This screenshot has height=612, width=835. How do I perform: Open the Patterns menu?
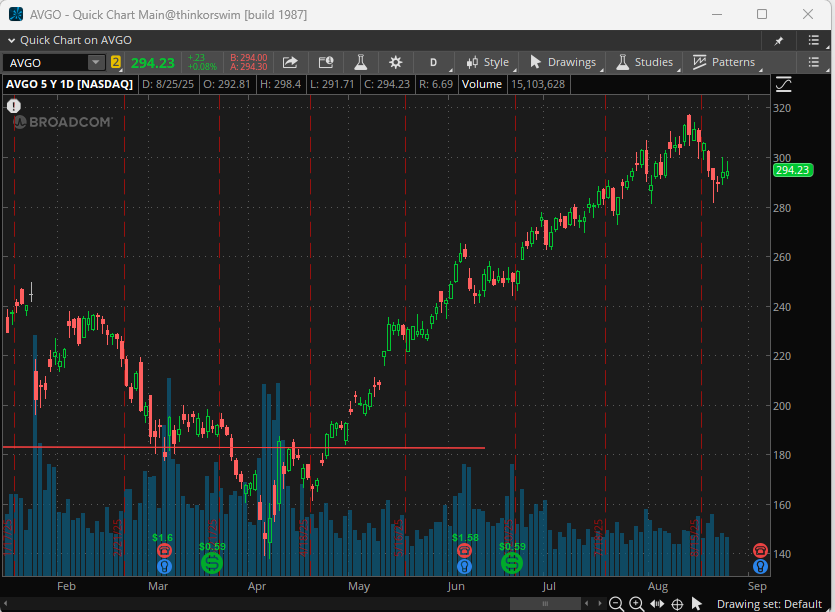click(724, 62)
